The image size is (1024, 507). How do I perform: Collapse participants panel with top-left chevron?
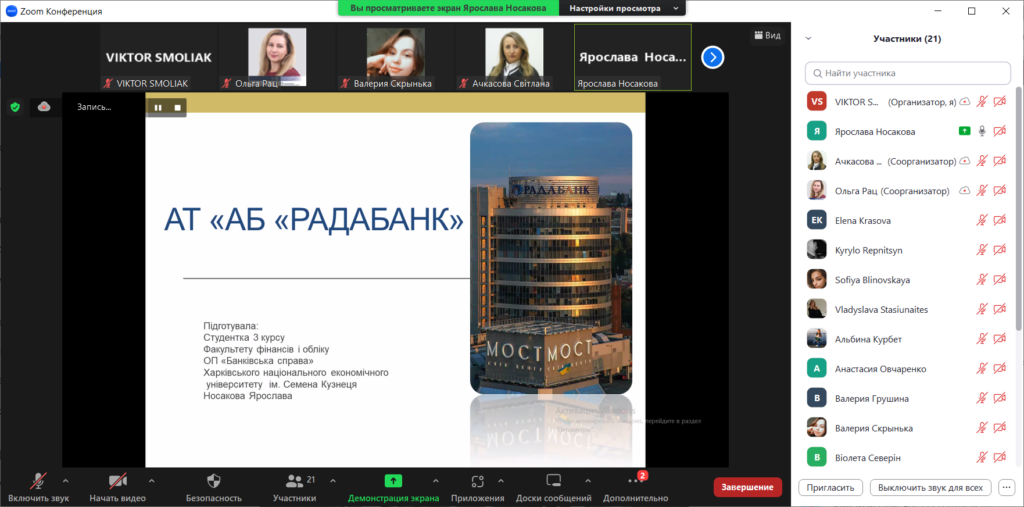tap(808, 39)
